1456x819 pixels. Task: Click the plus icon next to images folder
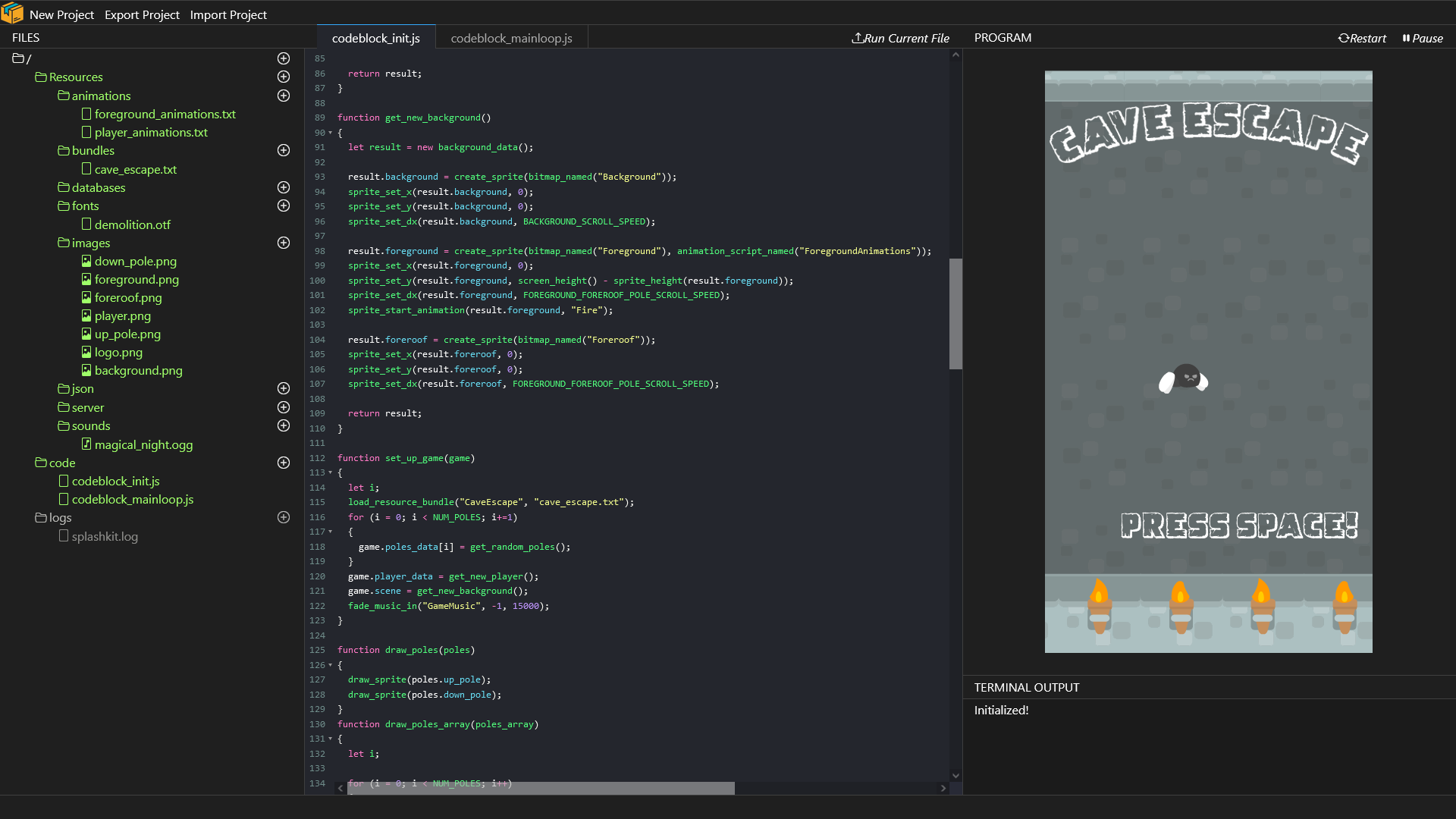(x=284, y=243)
